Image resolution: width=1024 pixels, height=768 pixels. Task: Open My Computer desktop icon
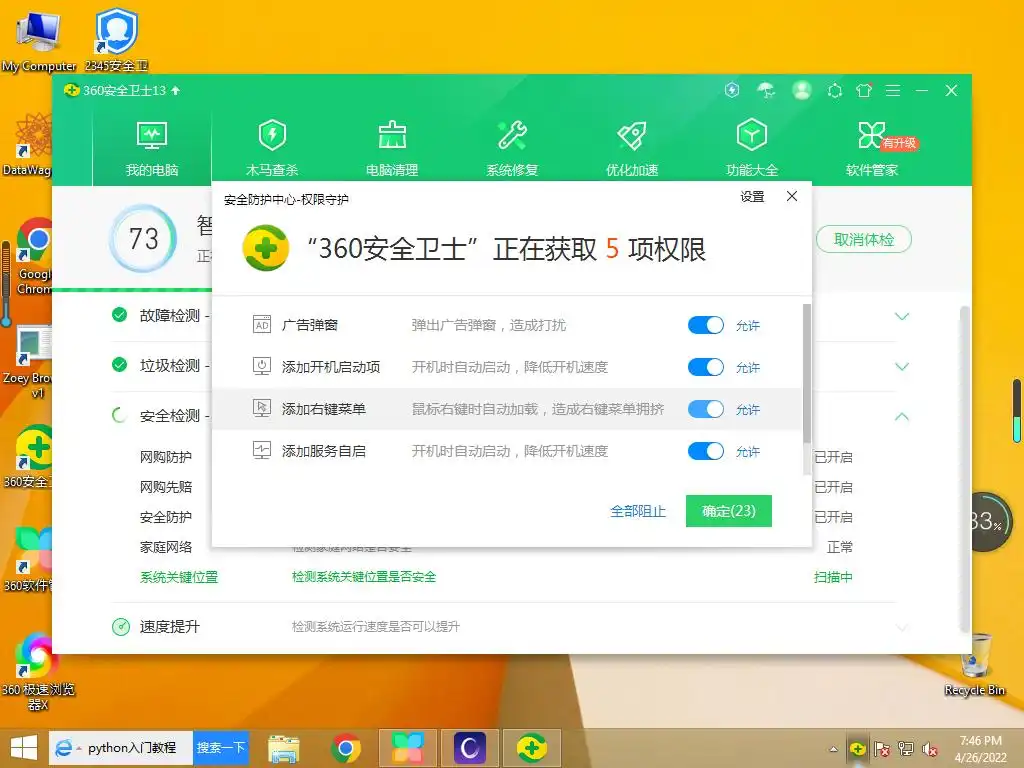click(39, 40)
